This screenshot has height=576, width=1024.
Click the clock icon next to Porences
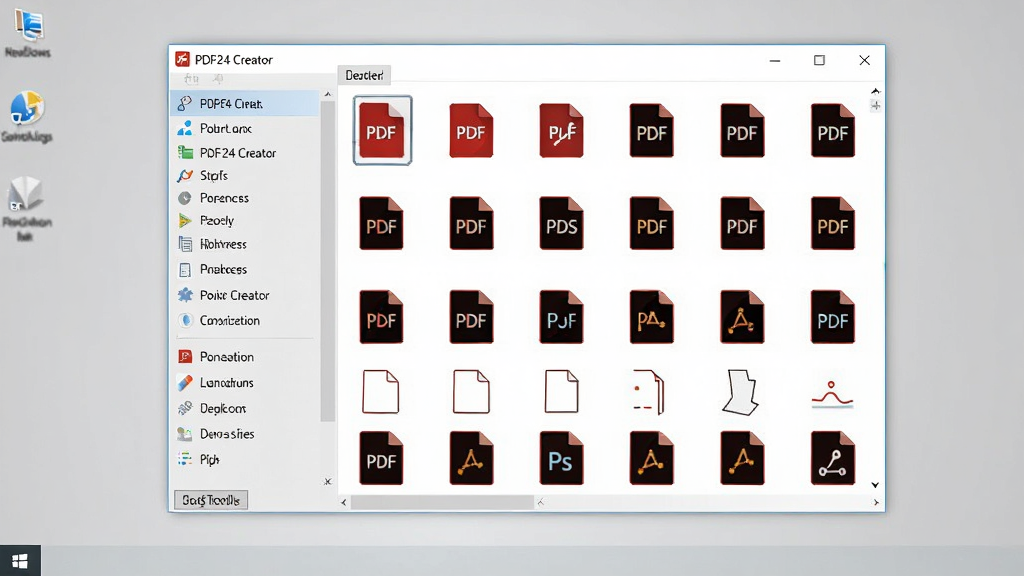(x=185, y=198)
